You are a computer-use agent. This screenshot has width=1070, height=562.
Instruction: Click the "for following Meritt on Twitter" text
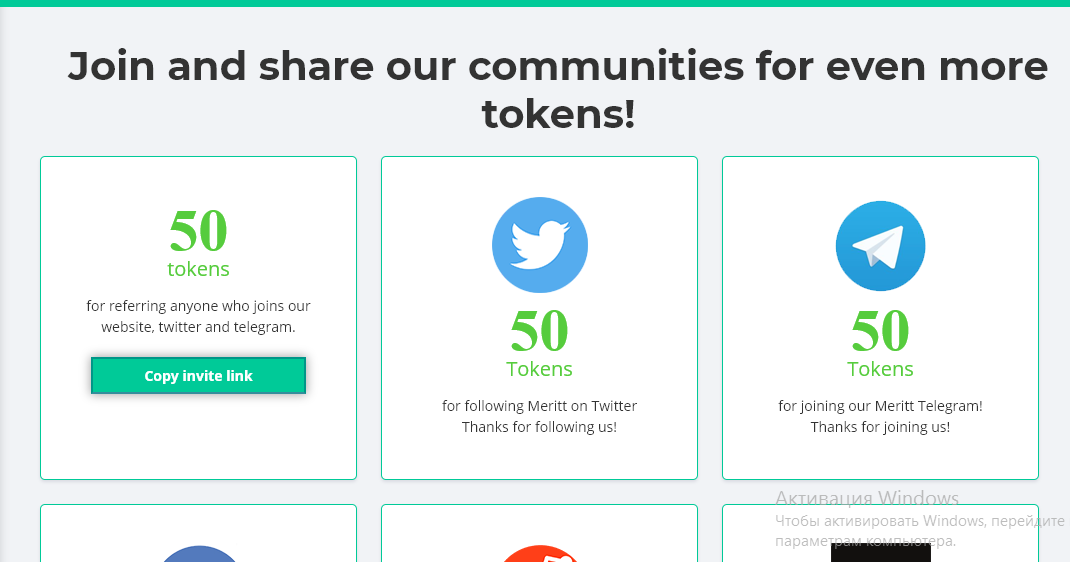539,406
